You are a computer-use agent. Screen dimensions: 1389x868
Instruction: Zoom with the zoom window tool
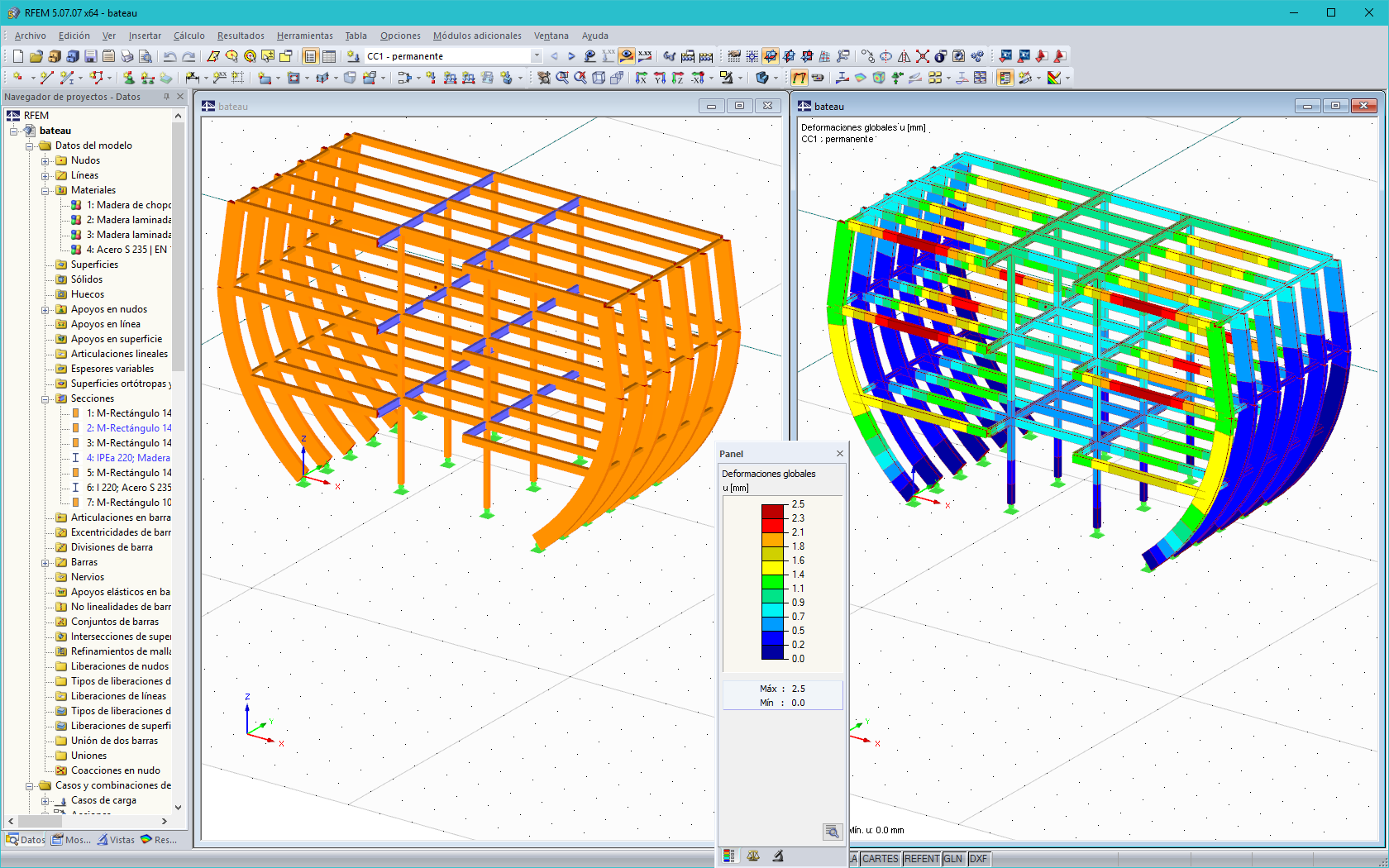[562, 78]
